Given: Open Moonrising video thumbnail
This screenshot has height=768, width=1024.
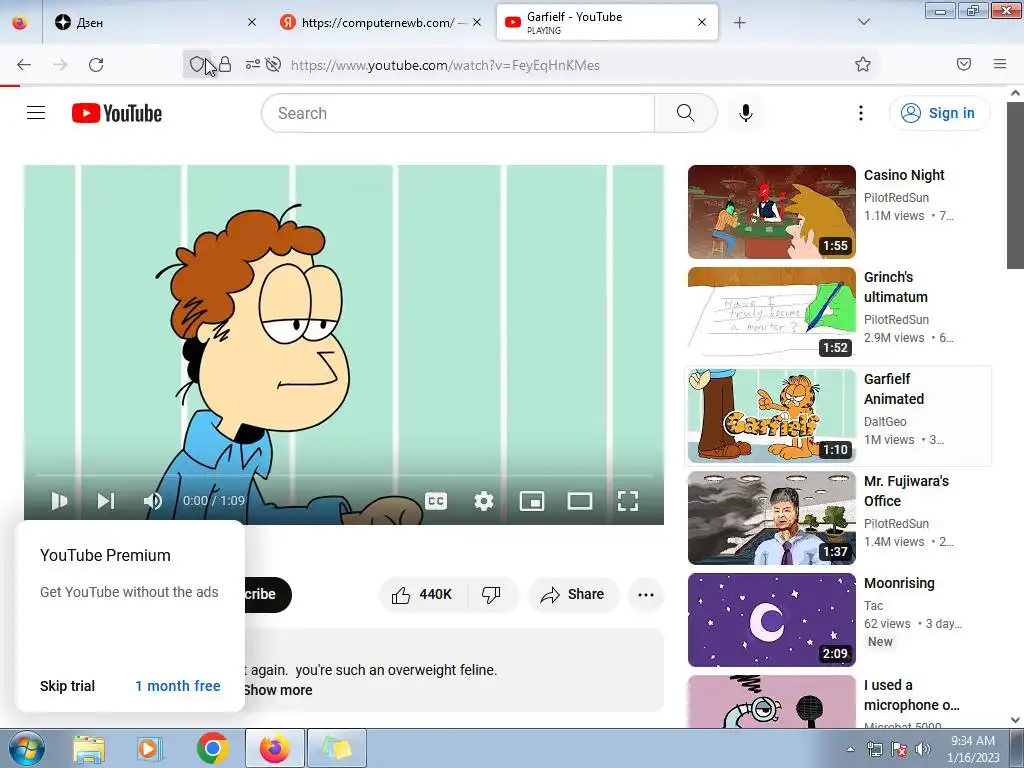Looking at the screenshot, I should pos(771,619).
